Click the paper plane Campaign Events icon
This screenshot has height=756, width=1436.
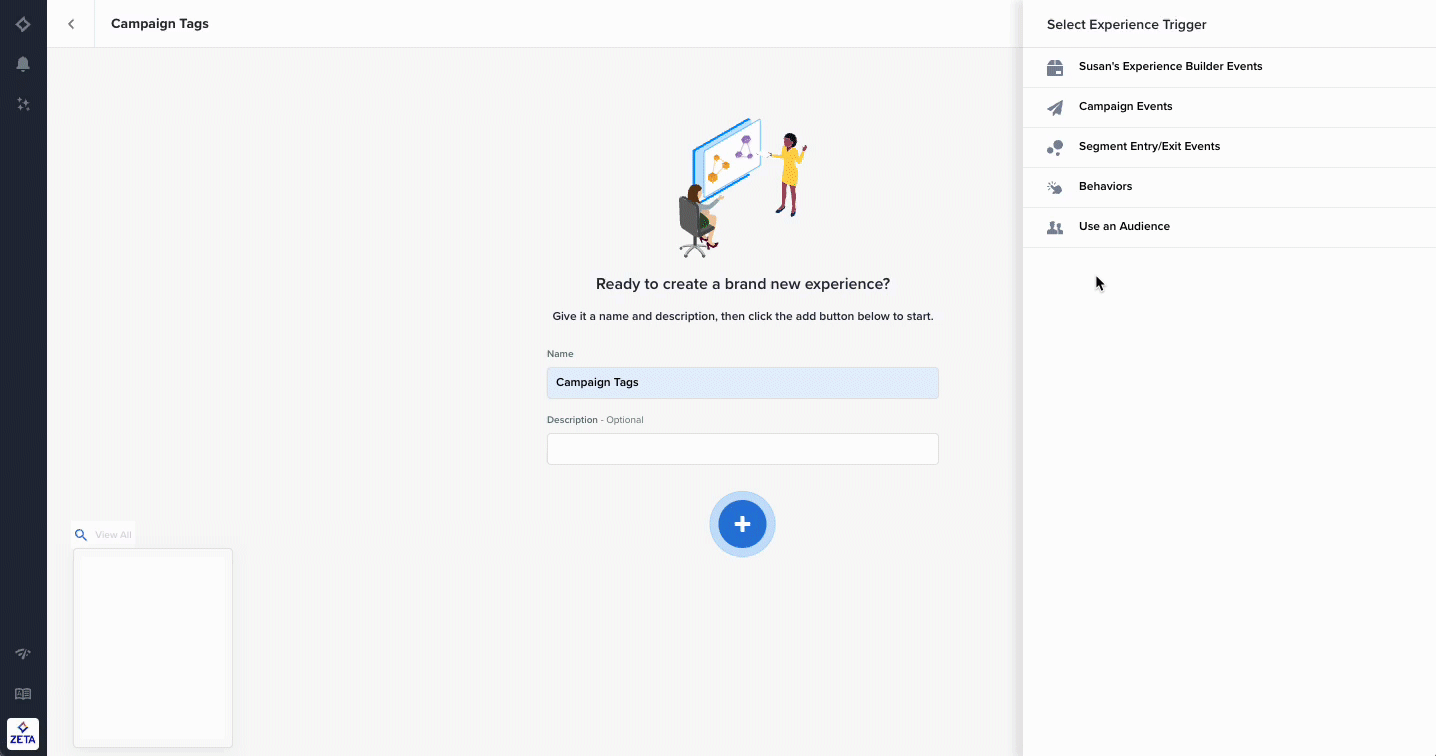click(x=1054, y=107)
